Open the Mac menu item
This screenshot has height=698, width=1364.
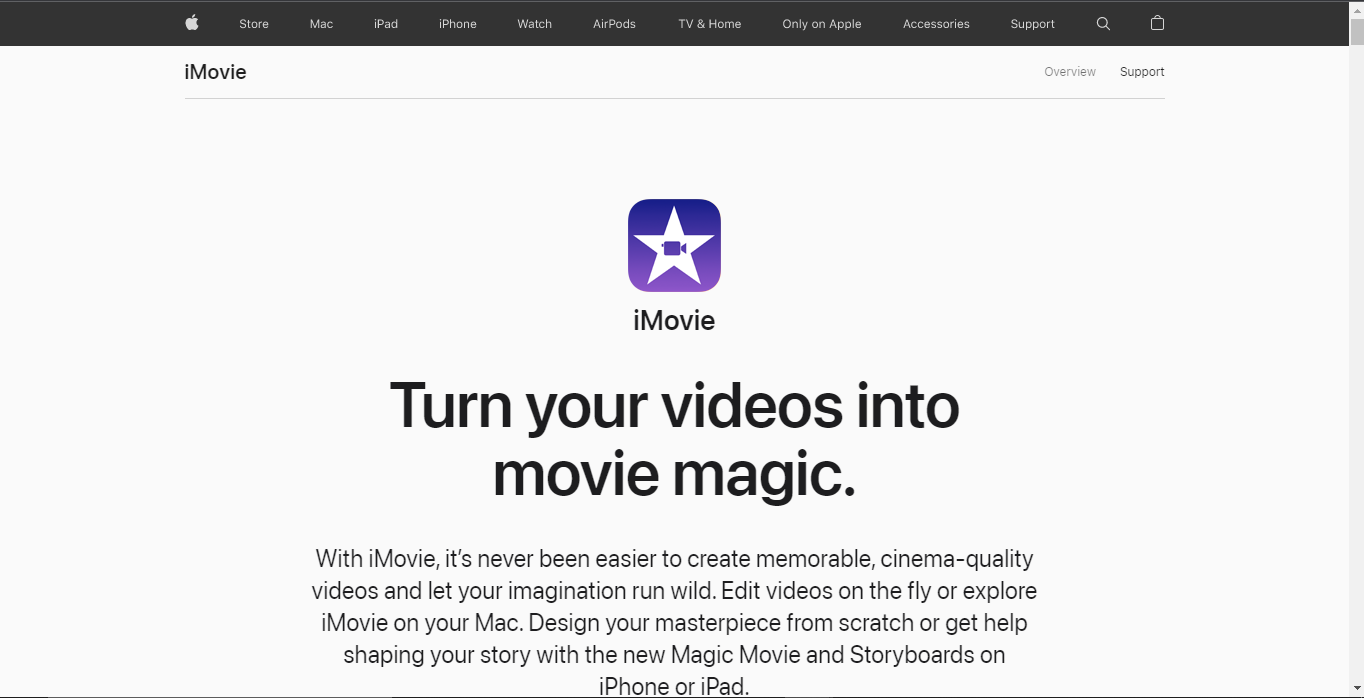[x=321, y=24]
